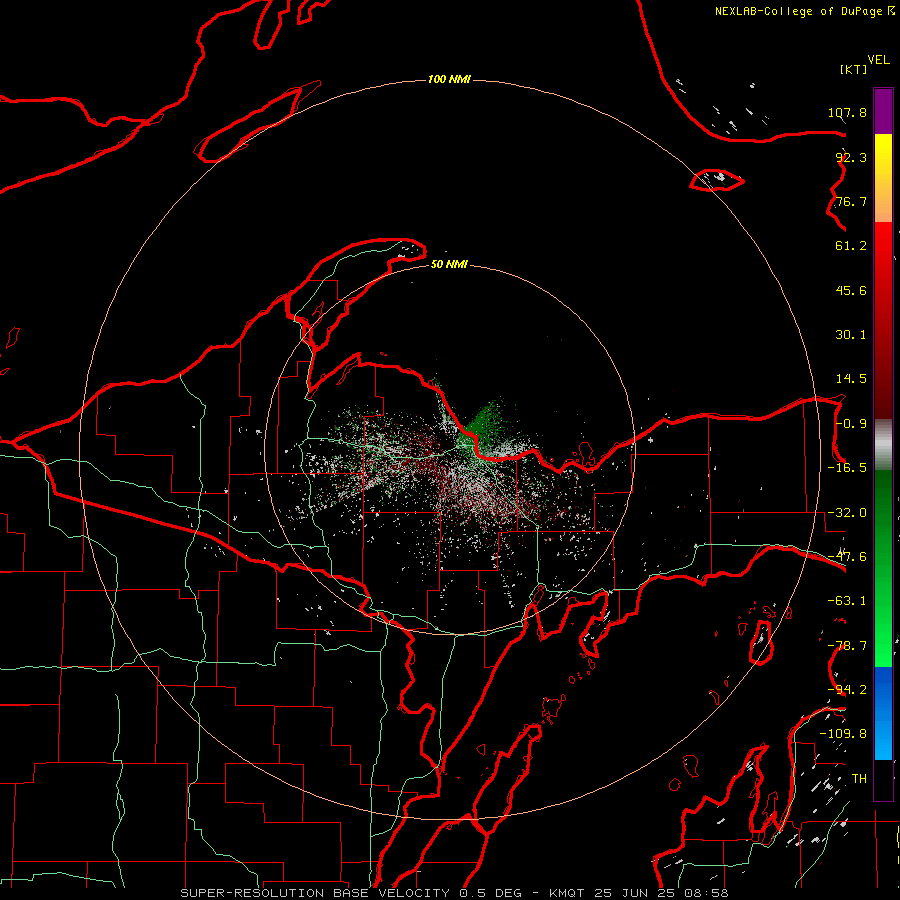Select the -16.5 legend value
The image size is (900, 900).
(847, 468)
